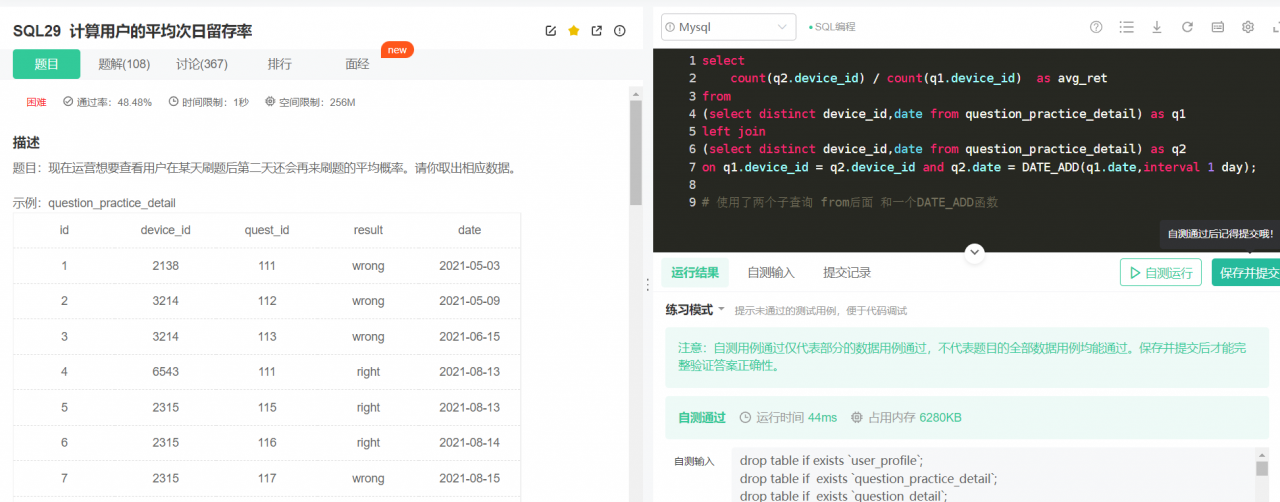Viewport: 1280px width, 502px height.
Task: Click the date cell 2021-08-14
Action: point(469,443)
